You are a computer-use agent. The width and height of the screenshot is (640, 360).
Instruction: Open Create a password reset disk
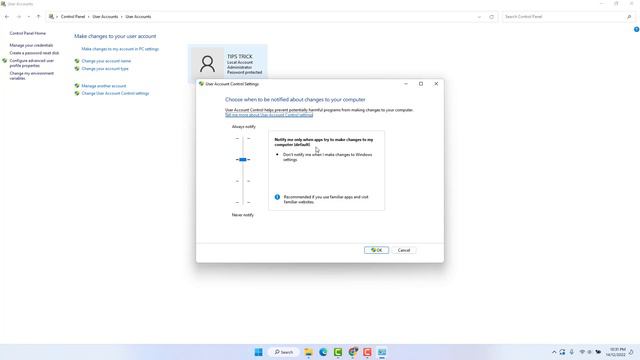34,53
